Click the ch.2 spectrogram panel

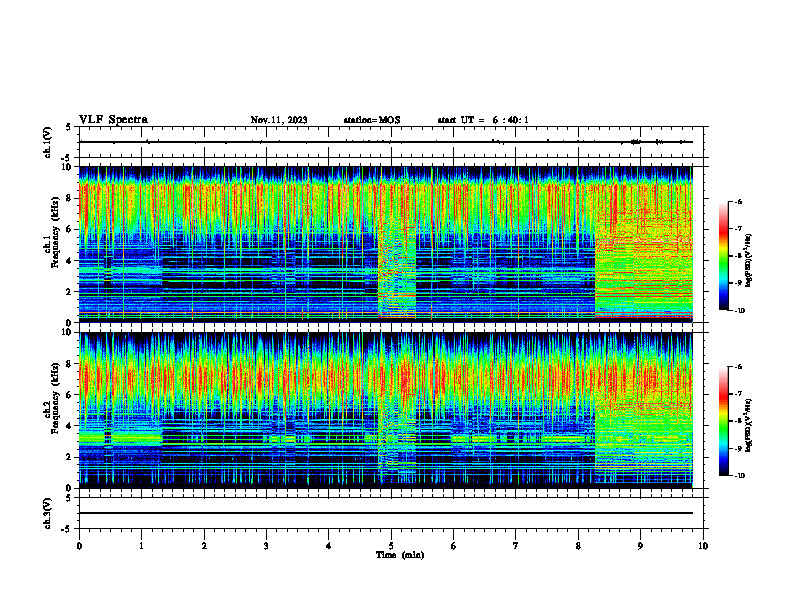pos(385,410)
